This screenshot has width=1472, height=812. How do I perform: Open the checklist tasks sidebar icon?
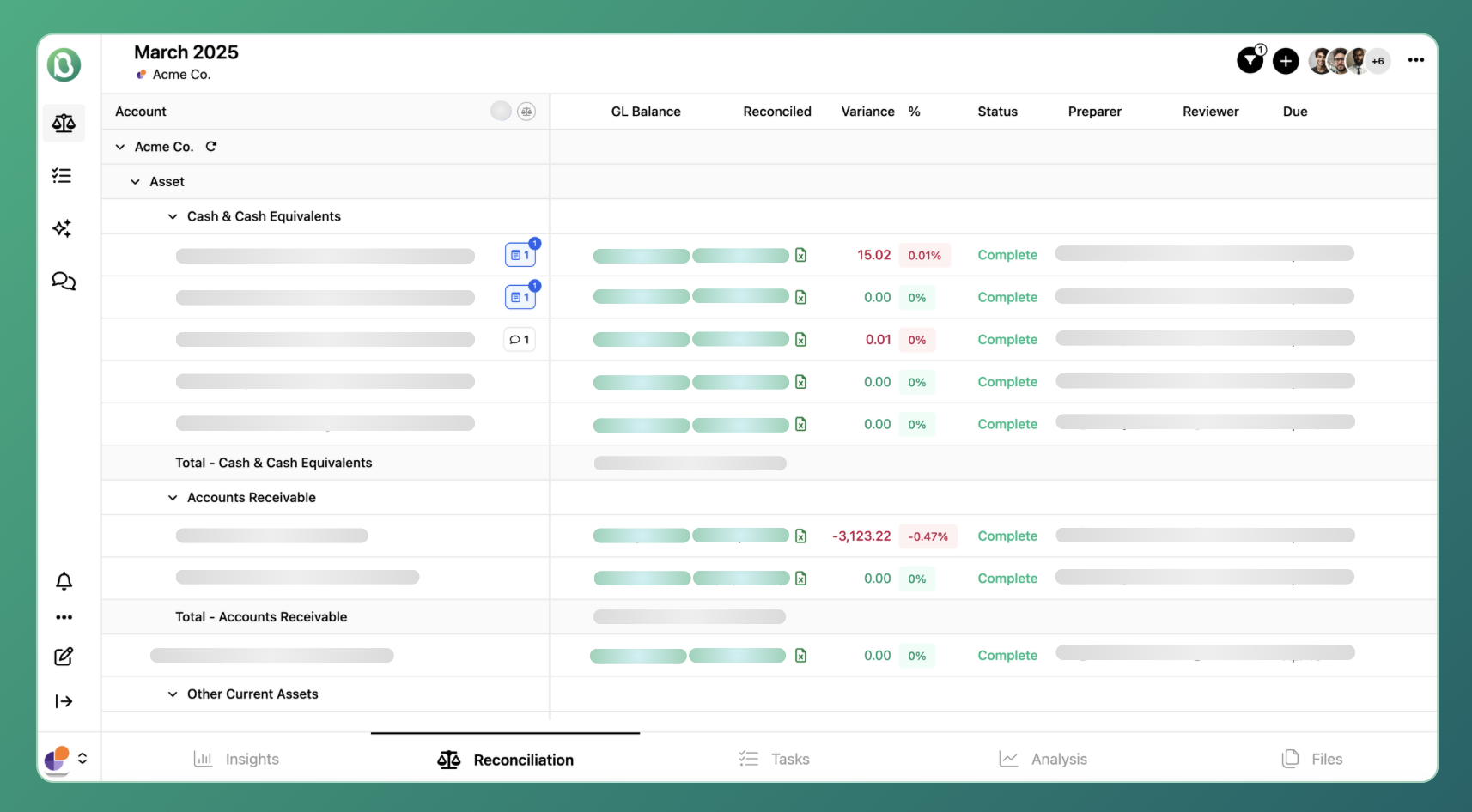62,176
